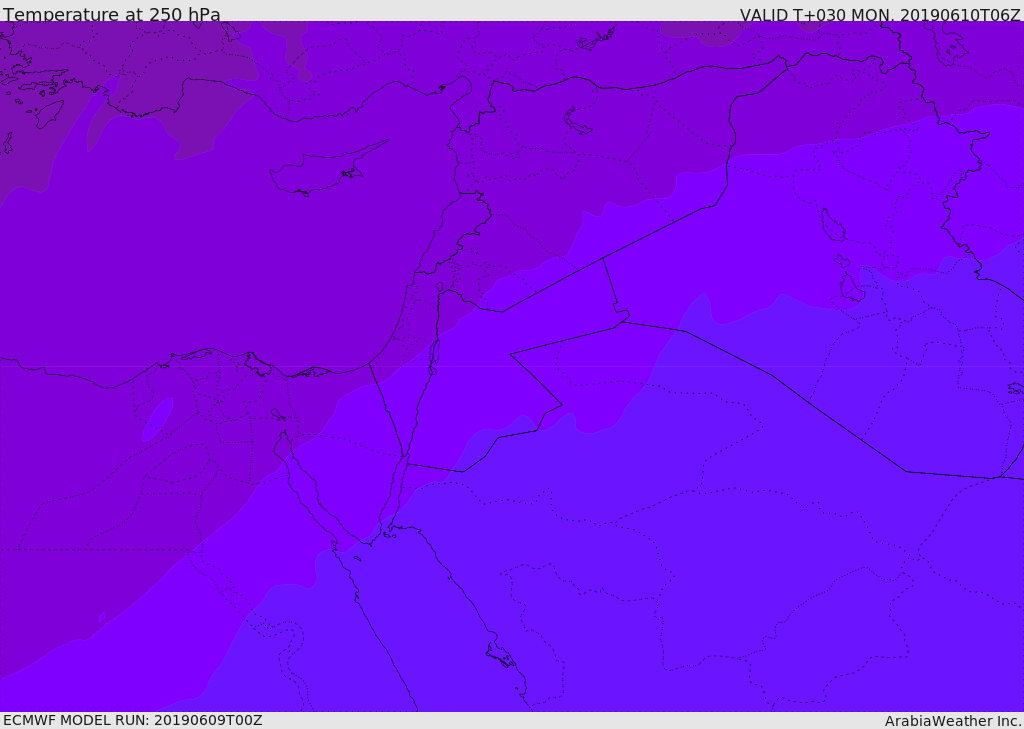Click the 'VALID T+030 MON. 20190610T06Z' timestamp

coord(880,14)
